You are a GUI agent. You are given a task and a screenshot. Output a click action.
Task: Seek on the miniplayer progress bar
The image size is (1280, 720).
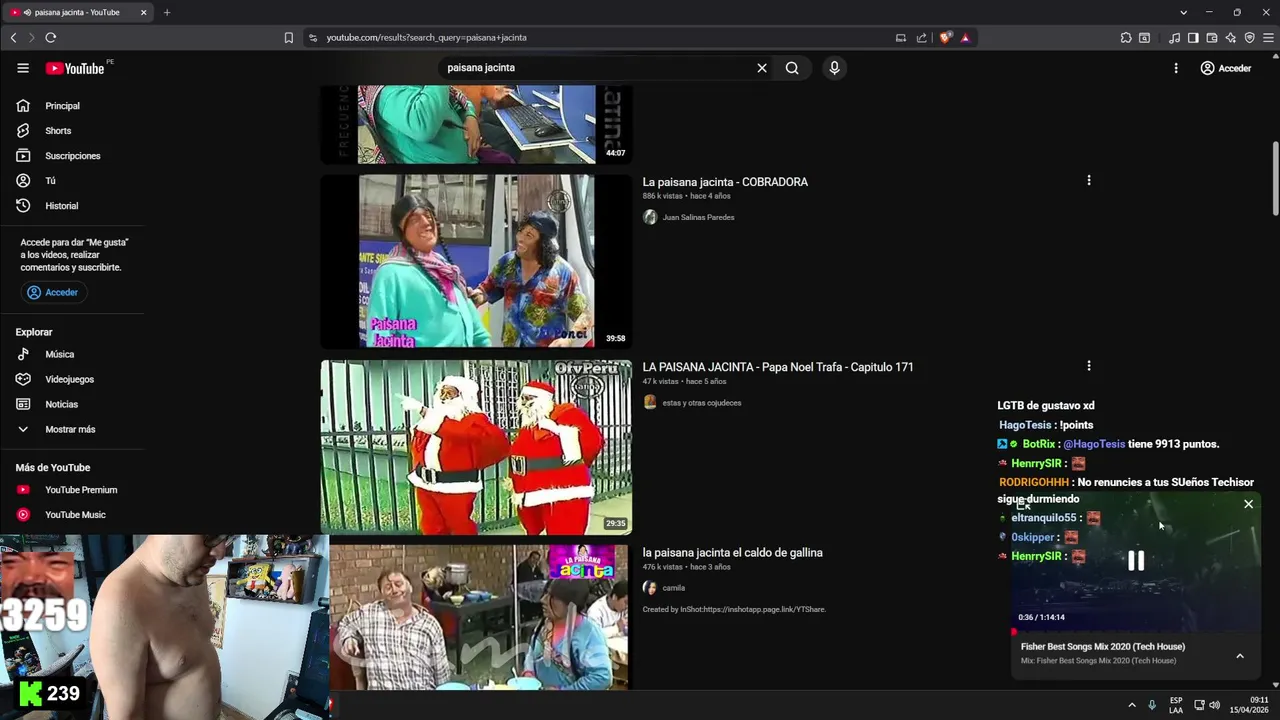point(1136,631)
